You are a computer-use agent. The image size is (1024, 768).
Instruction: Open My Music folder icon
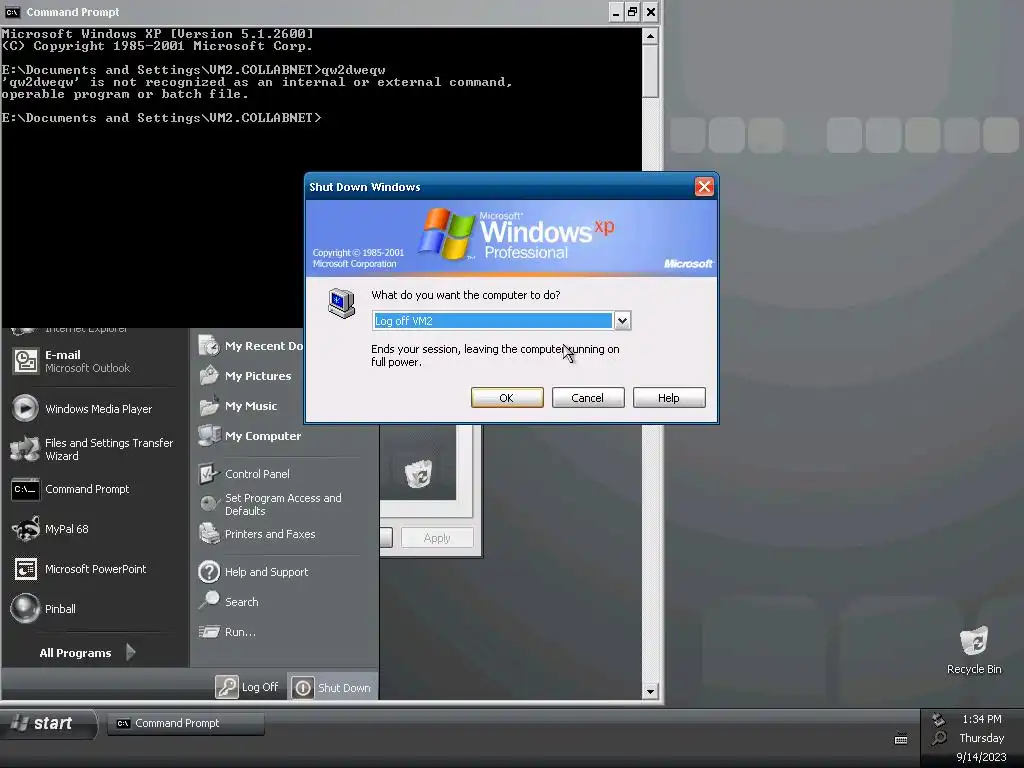[x=209, y=406]
